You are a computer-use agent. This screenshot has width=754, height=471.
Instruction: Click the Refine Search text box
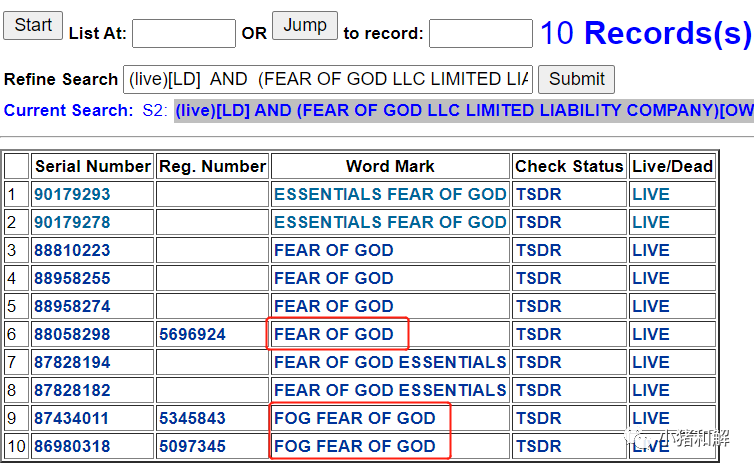(328, 79)
